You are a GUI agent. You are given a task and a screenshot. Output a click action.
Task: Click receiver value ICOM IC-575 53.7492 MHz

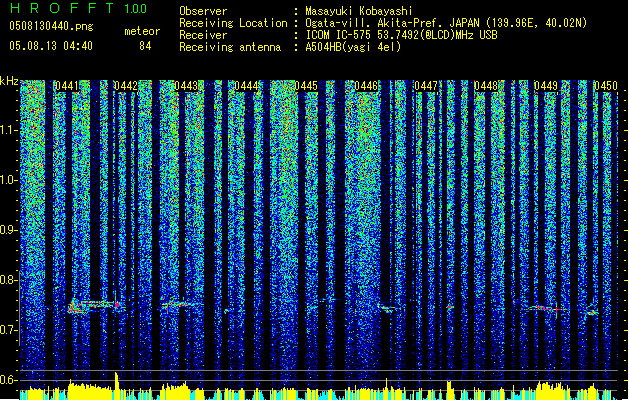tap(401, 35)
